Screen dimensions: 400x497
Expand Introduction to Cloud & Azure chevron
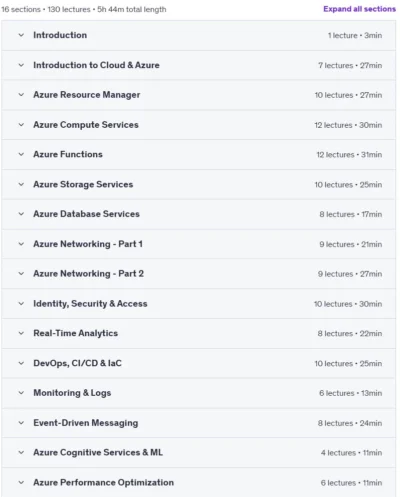(21, 65)
